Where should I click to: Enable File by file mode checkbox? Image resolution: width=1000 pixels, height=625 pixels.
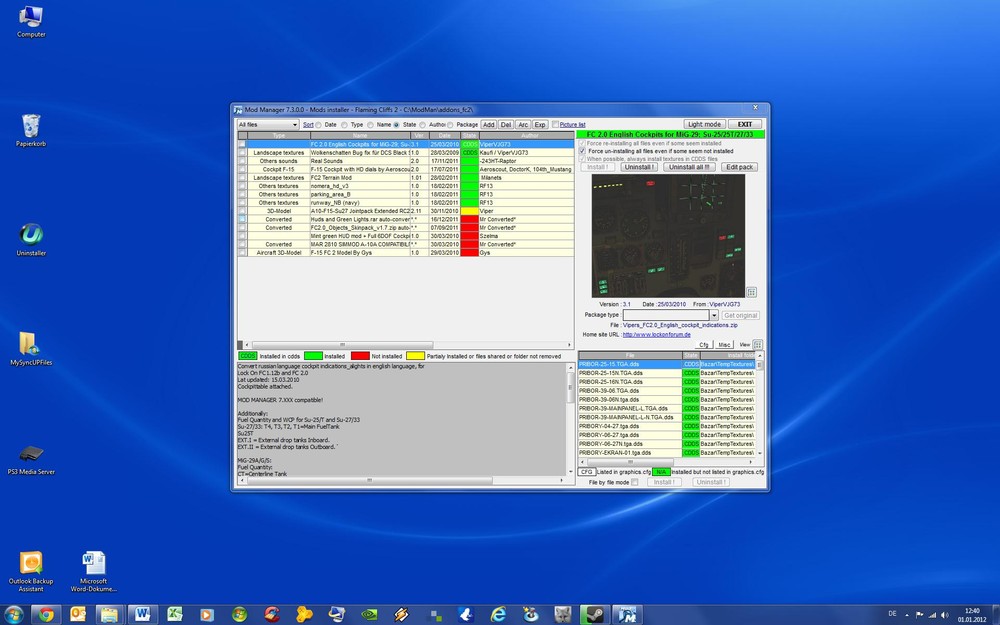(x=634, y=482)
